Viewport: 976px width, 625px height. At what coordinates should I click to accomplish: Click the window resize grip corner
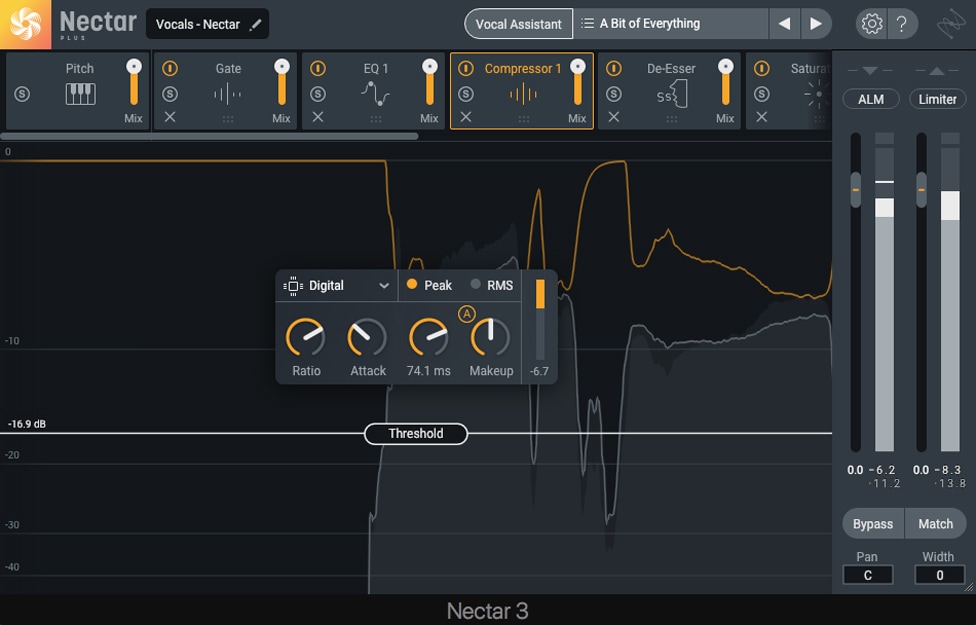point(969,587)
